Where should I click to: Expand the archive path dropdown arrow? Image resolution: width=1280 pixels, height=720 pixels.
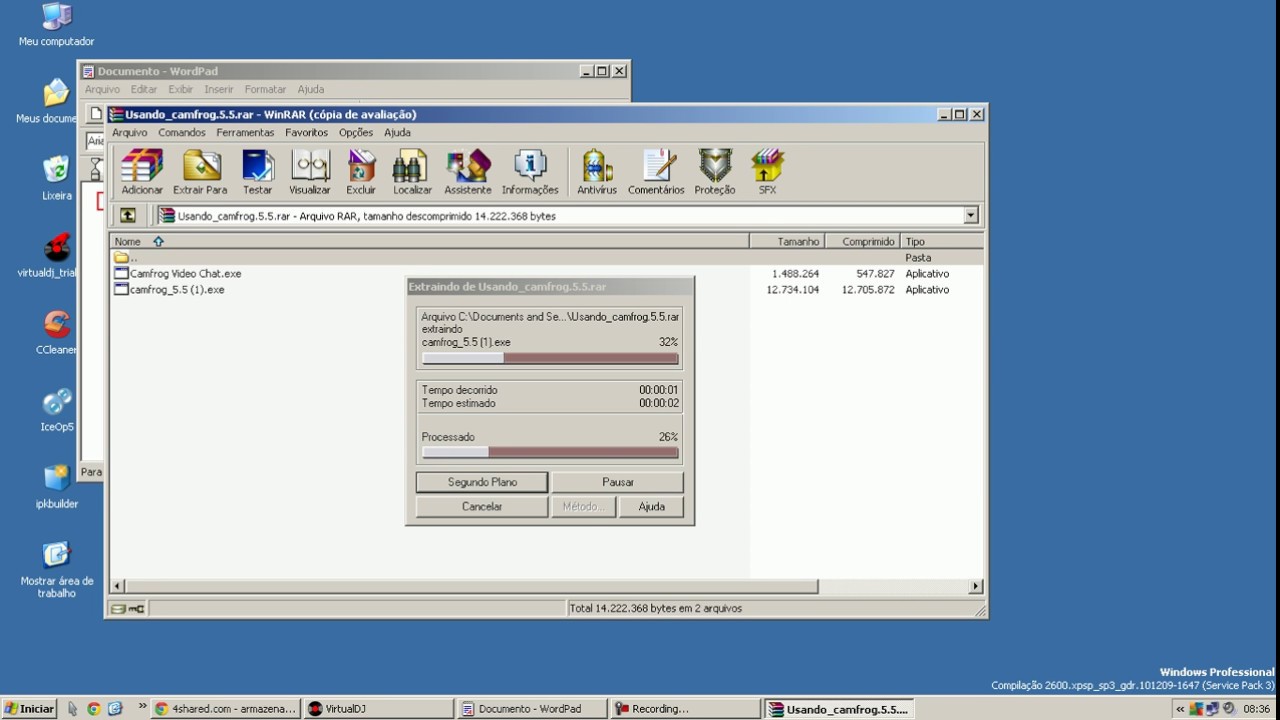pos(970,215)
